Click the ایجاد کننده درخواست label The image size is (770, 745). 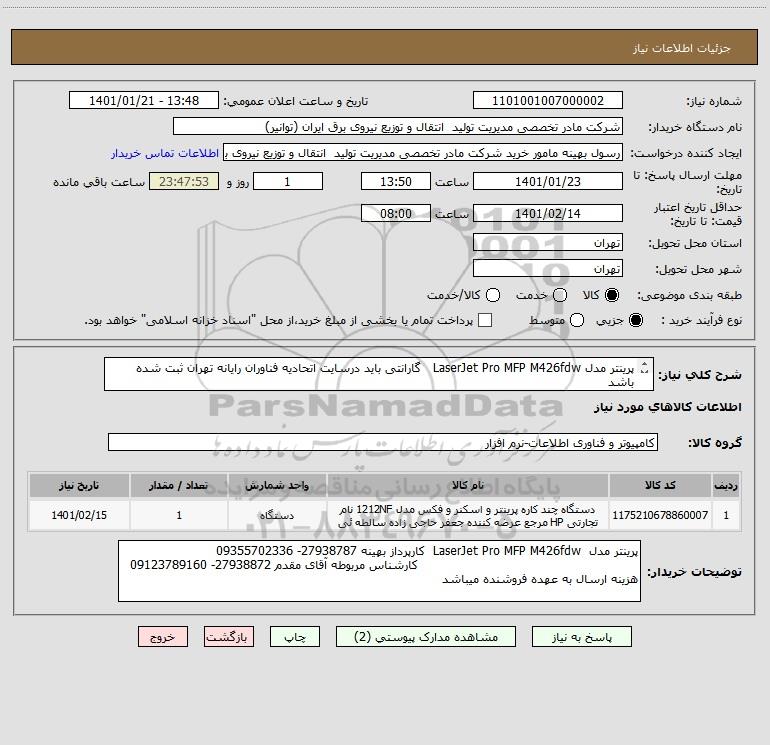click(x=686, y=154)
